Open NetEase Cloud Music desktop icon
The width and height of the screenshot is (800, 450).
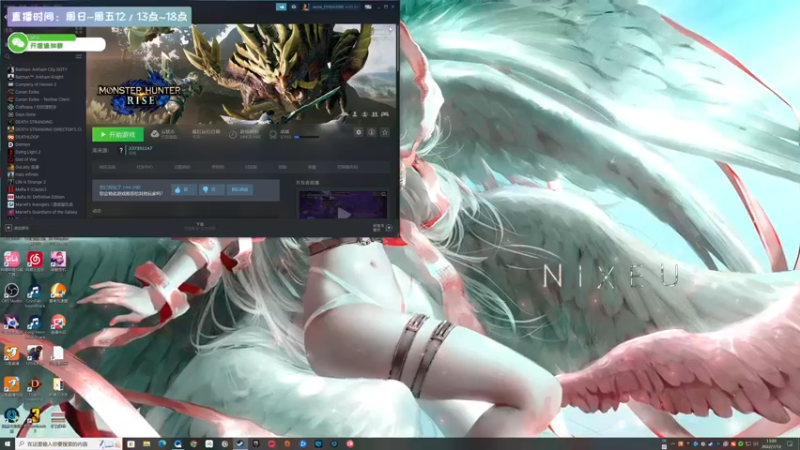35,260
